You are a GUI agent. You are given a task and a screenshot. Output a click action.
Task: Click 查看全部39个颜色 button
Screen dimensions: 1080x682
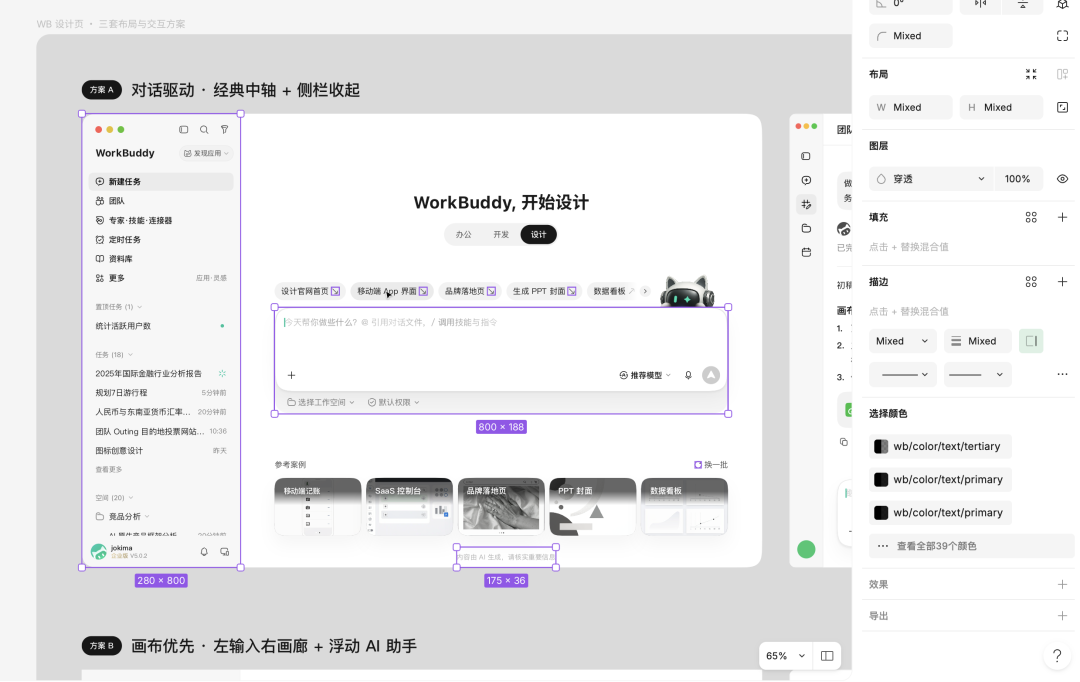pyautogui.click(x=971, y=546)
